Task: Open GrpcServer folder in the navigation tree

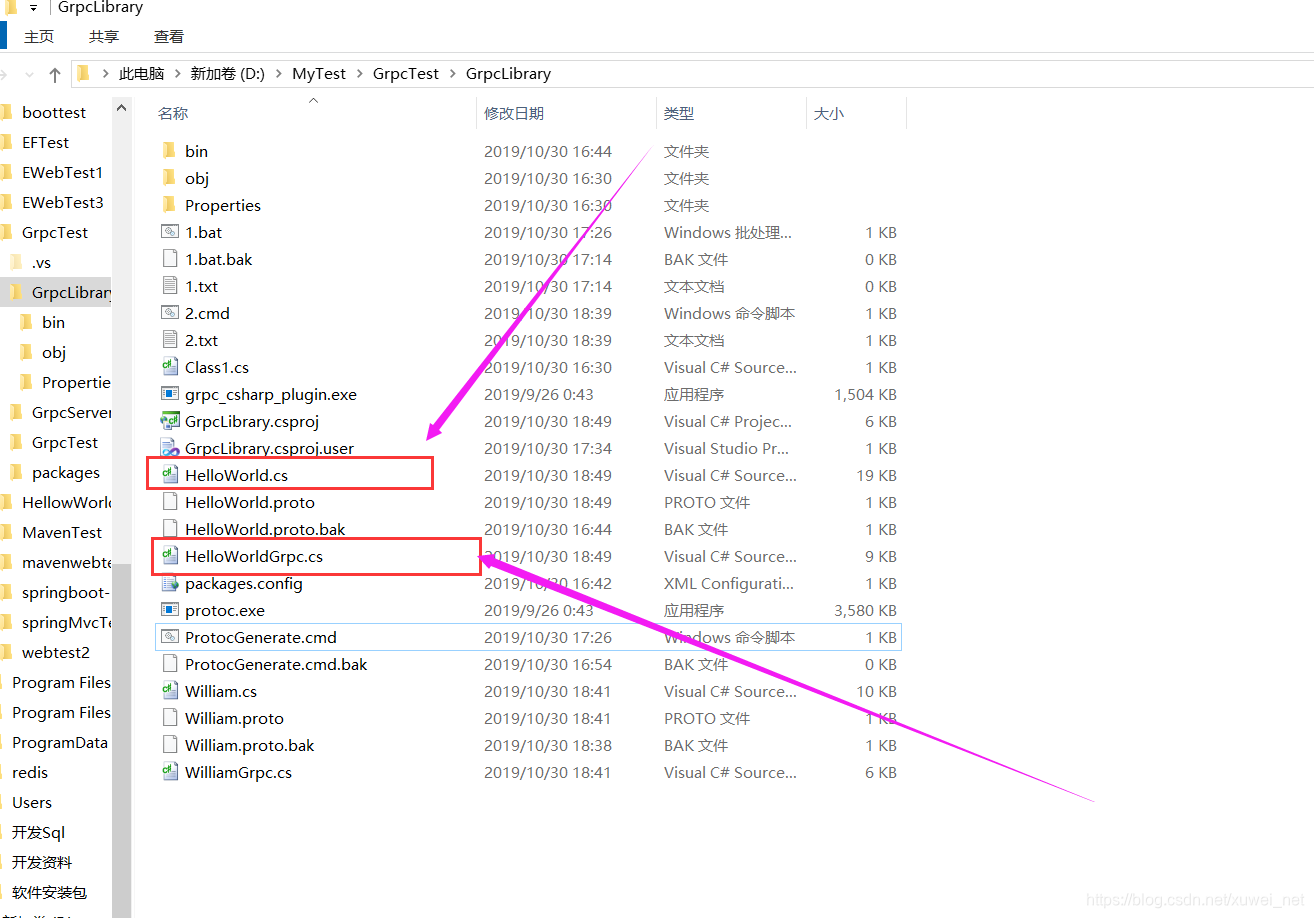Action: coord(71,412)
